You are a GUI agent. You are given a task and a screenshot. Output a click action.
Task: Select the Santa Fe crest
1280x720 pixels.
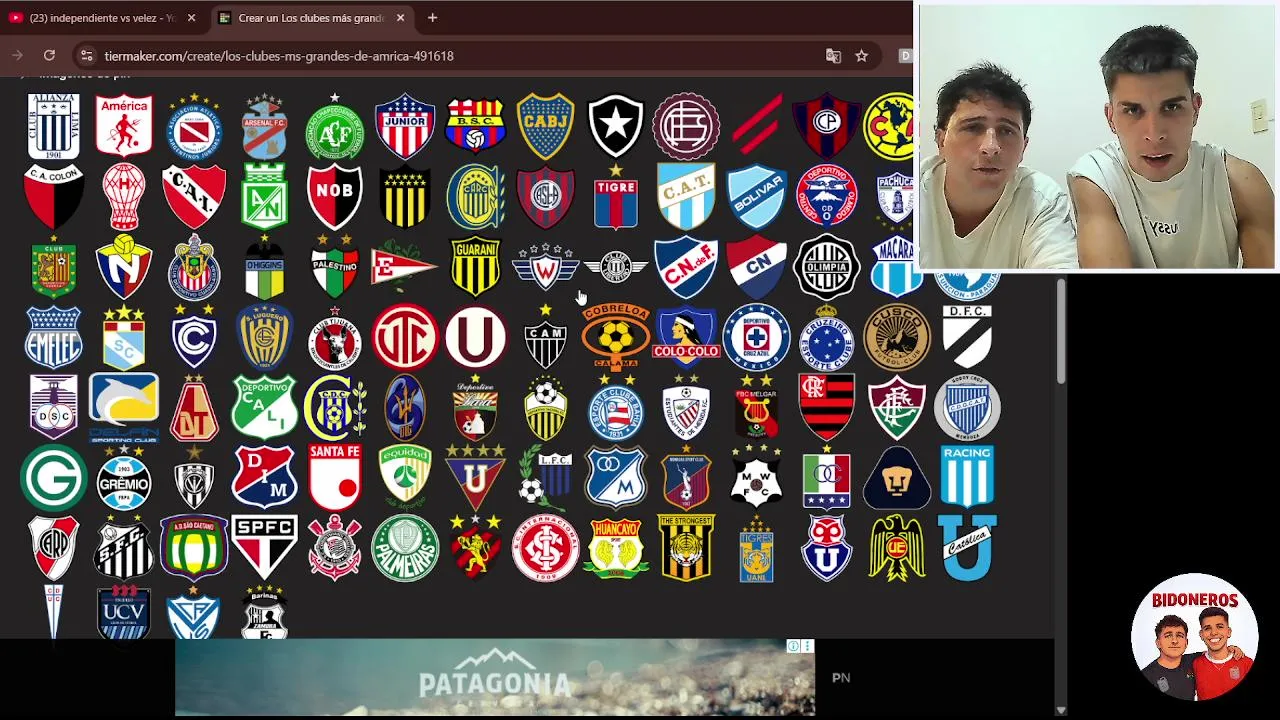click(335, 478)
